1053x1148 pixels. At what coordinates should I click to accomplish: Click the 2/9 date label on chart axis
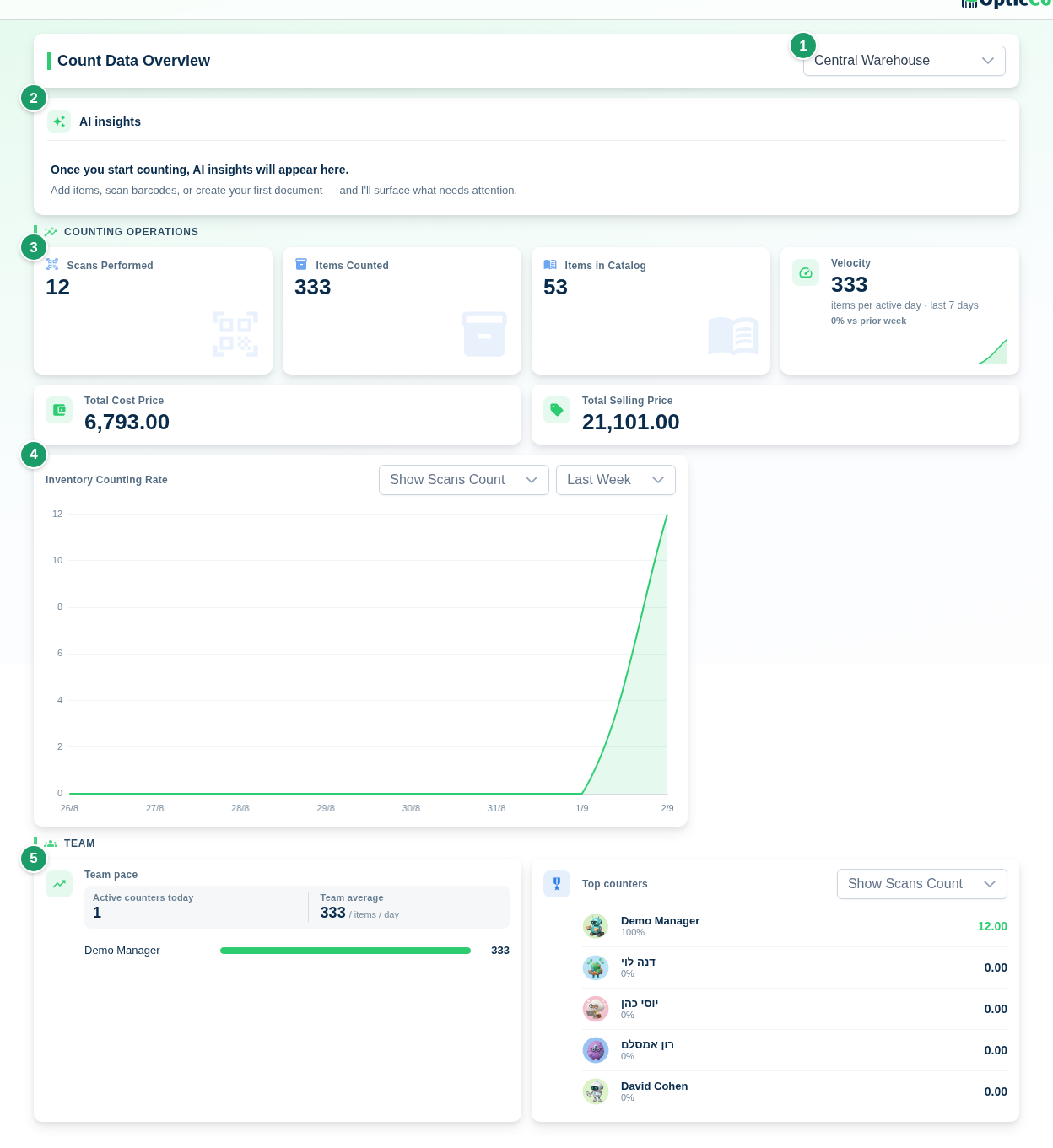pos(667,808)
